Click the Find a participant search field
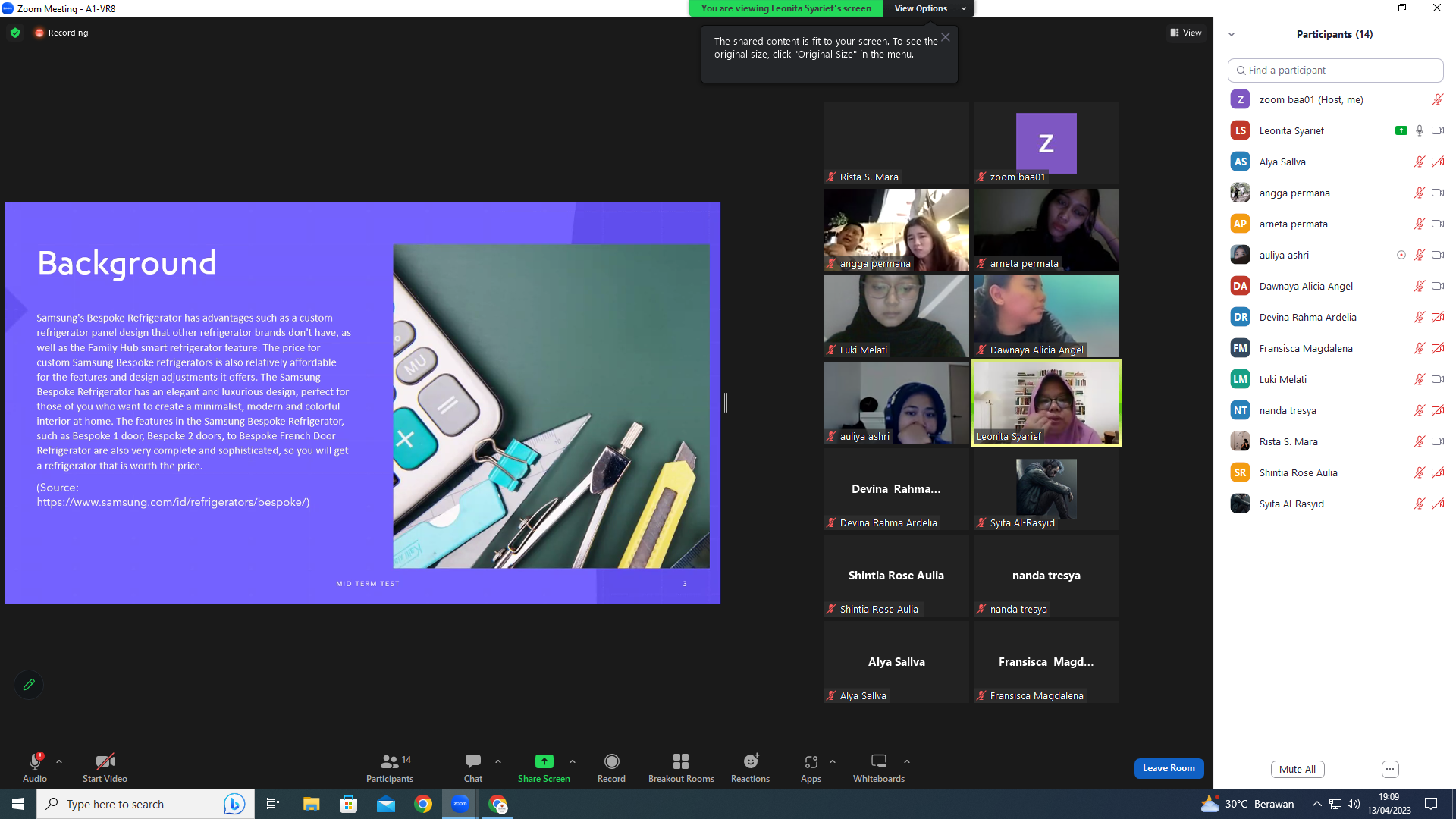The image size is (1456, 819). 1335,70
